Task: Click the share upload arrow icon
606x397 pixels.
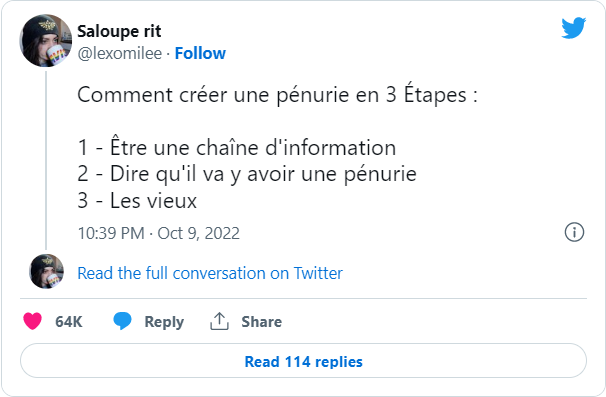Action: click(219, 321)
